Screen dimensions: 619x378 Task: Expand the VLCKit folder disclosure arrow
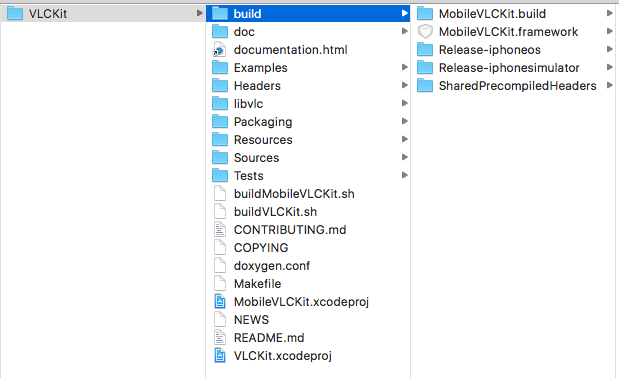pyautogui.click(x=199, y=13)
